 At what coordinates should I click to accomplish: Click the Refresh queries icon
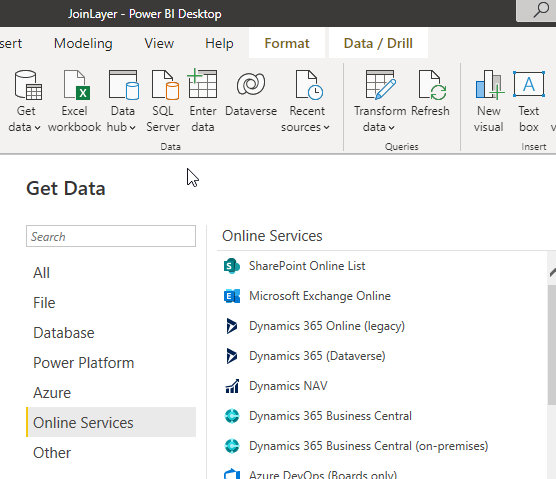[x=430, y=85]
